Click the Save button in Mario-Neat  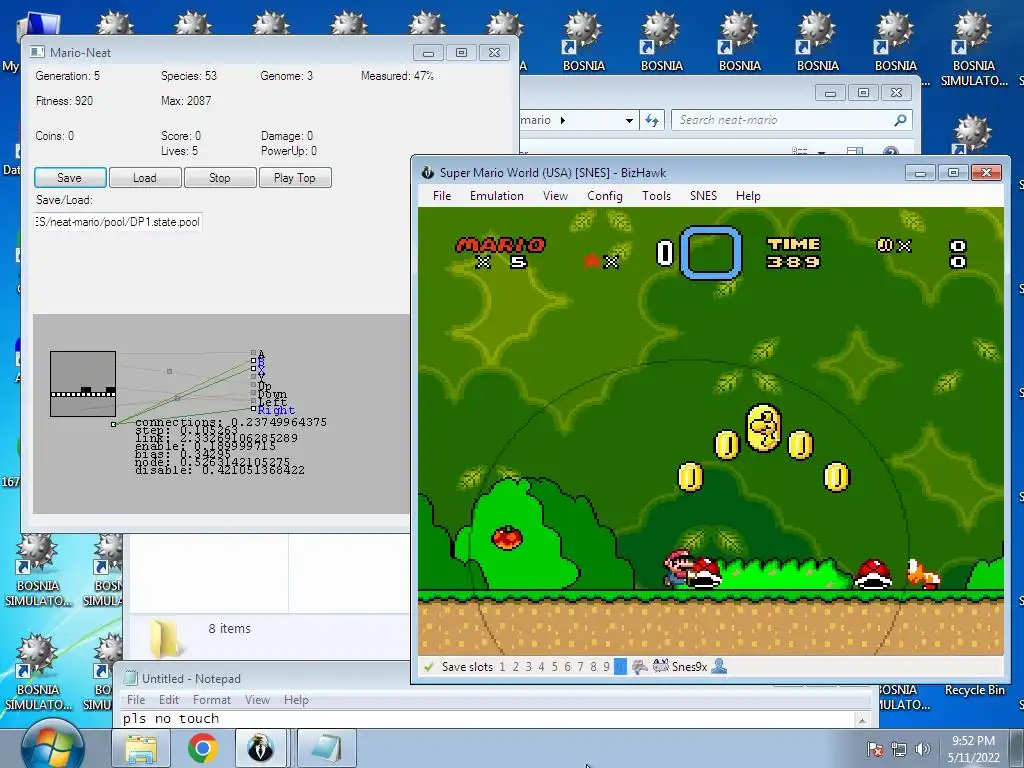(x=70, y=178)
